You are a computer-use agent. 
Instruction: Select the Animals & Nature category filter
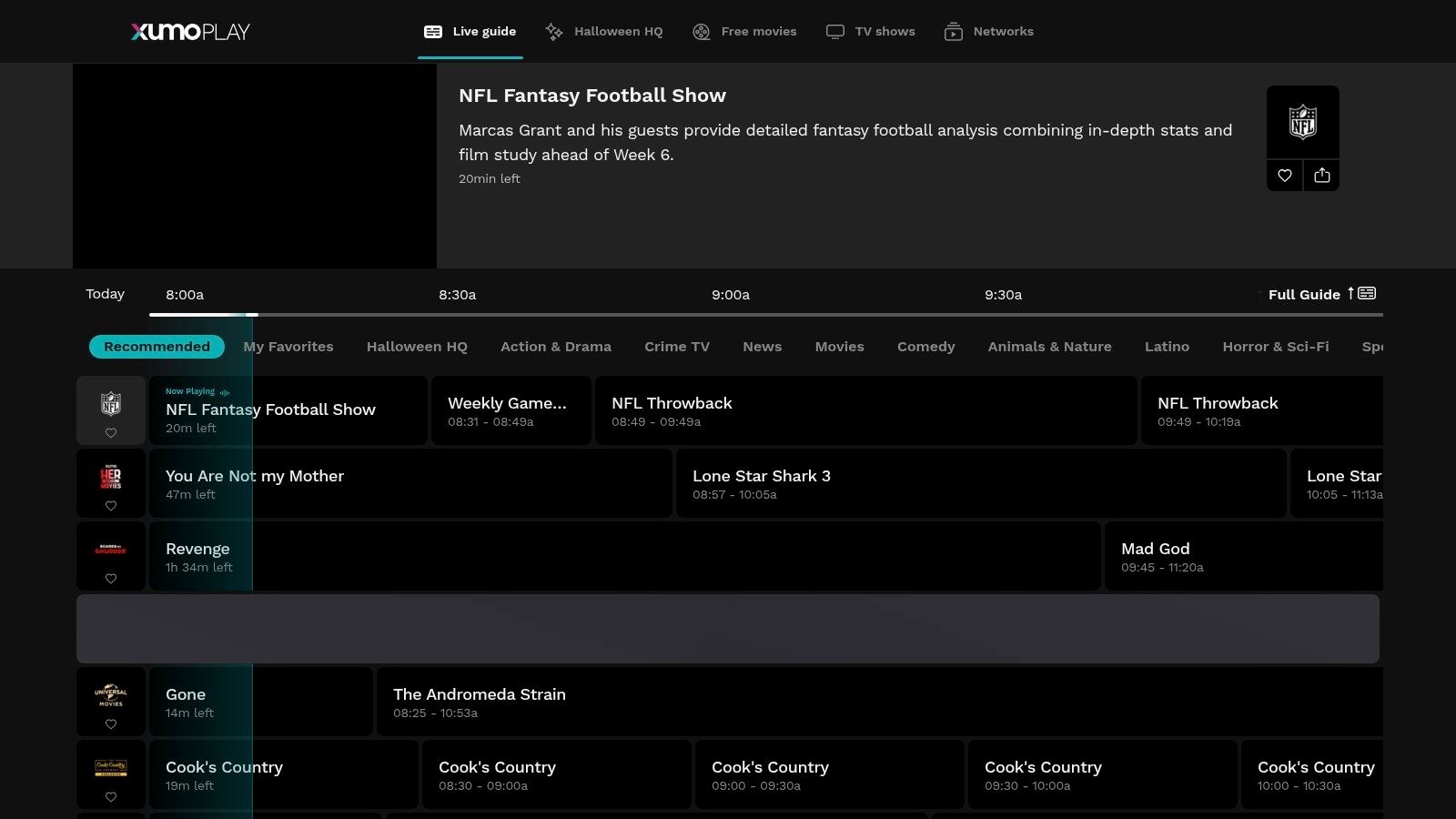click(1049, 347)
